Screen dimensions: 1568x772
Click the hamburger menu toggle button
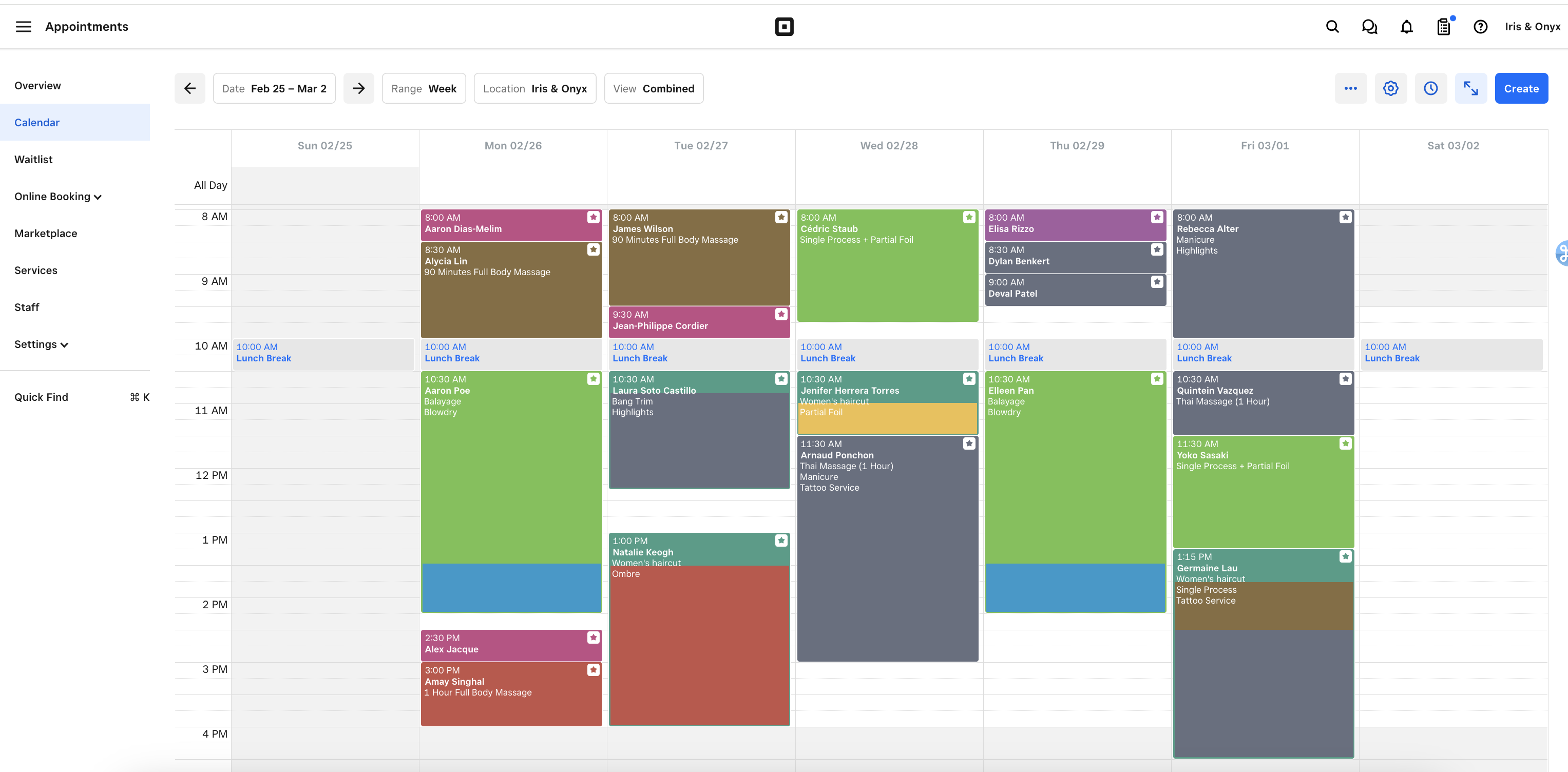24,27
